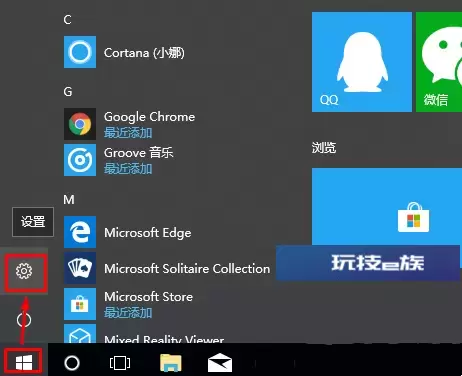
Task: Select the "Cortana (小娜)" entry
Action: [x=144, y=53]
